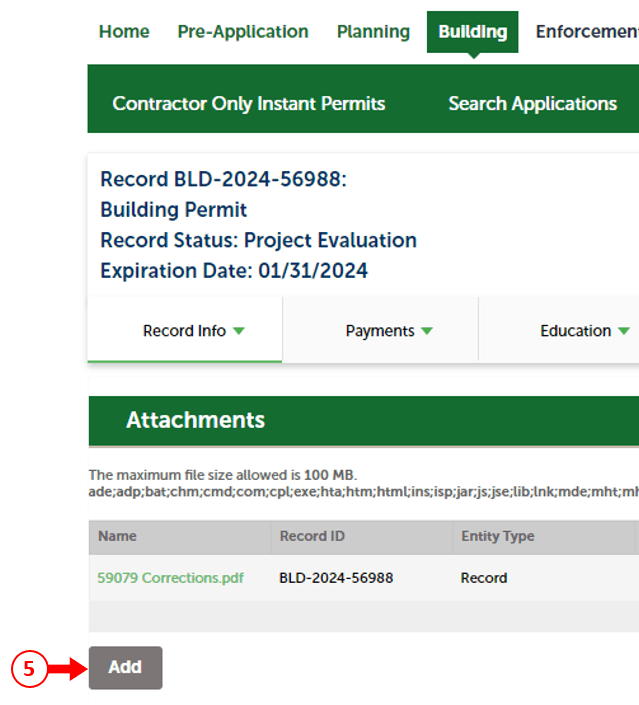The width and height of the screenshot is (639, 705).
Task: Select the BLD-2024-56988 table cell
Action: 336,578
